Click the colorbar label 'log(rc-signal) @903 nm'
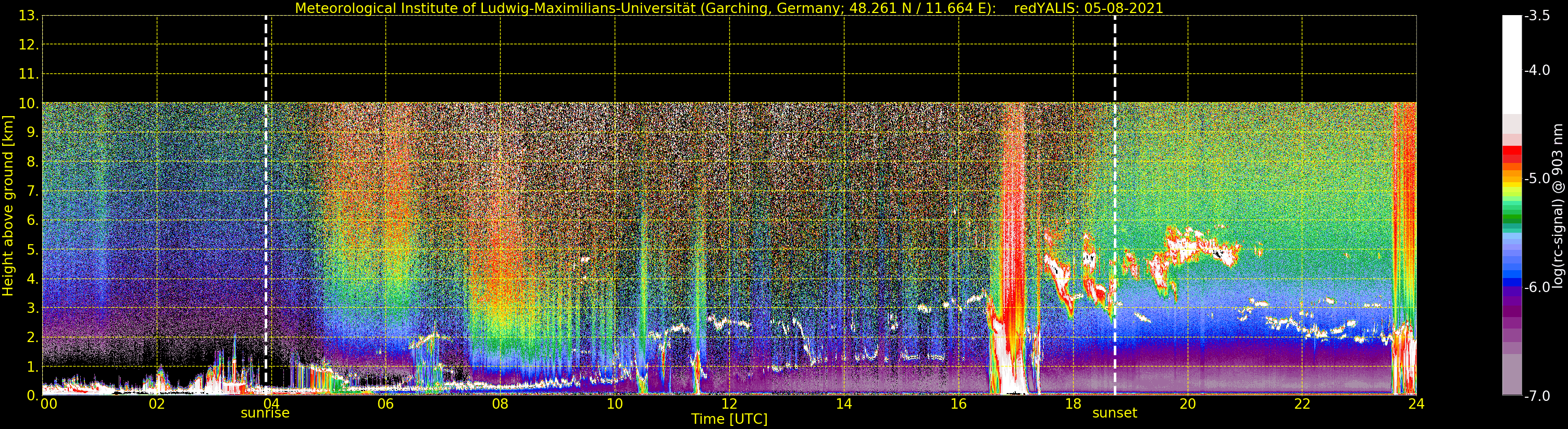 1558,206
